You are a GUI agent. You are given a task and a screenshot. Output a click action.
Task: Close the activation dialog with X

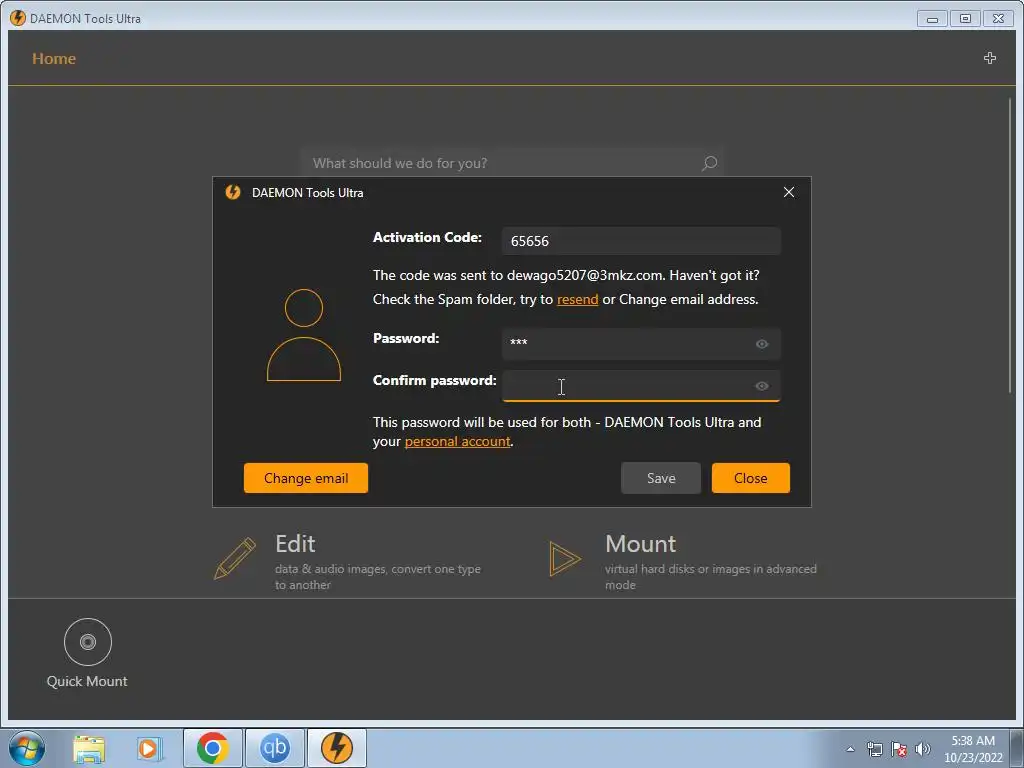(789, 192)
